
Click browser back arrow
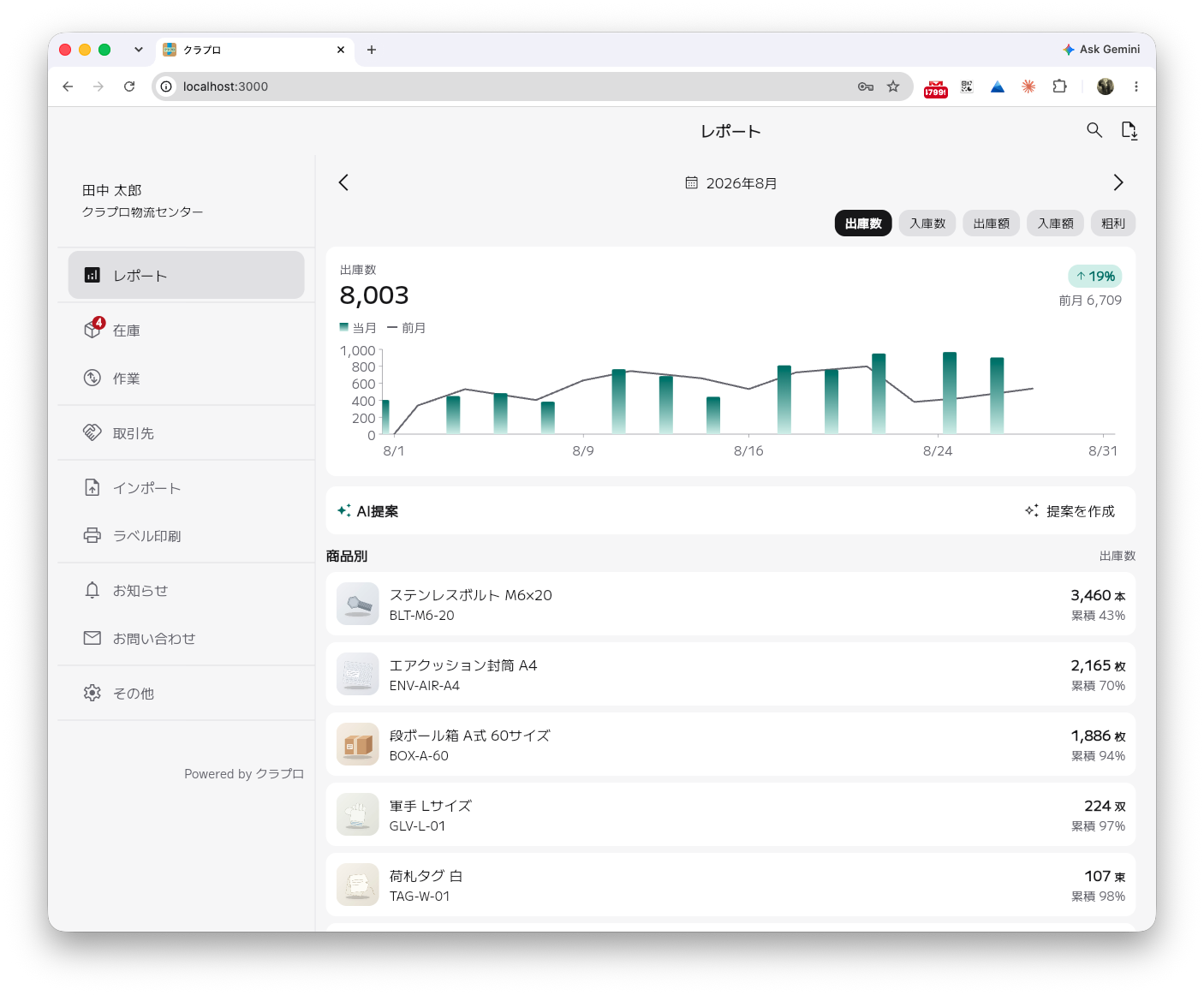point(68,86)
